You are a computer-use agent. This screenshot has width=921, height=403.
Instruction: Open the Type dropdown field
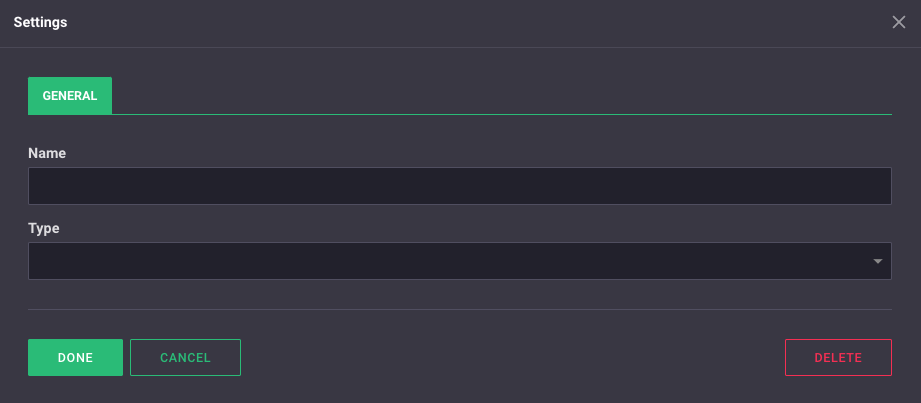click(x=459, y=261)
